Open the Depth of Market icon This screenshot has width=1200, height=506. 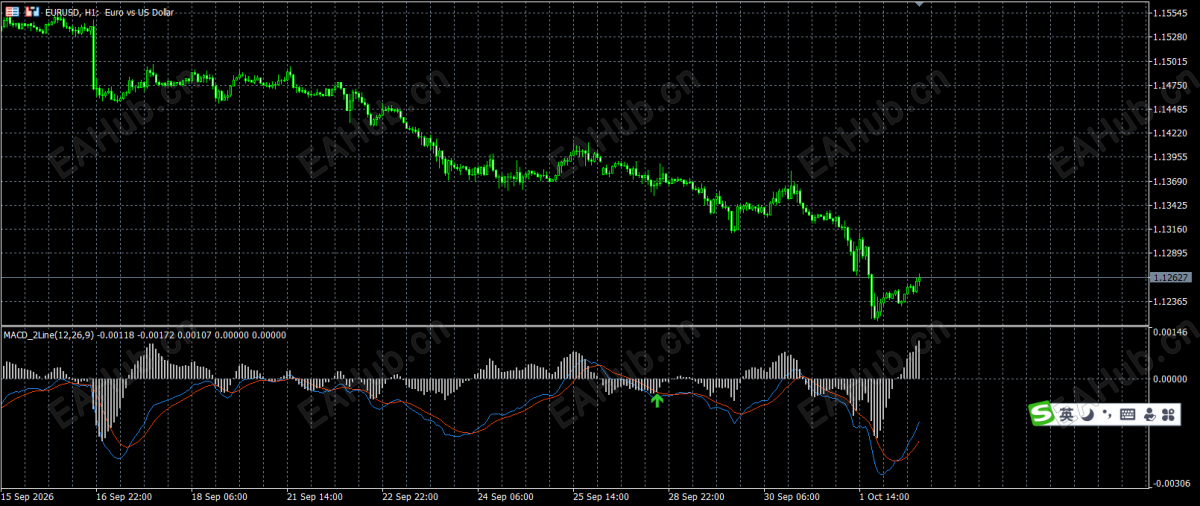(x=10, y=11)
